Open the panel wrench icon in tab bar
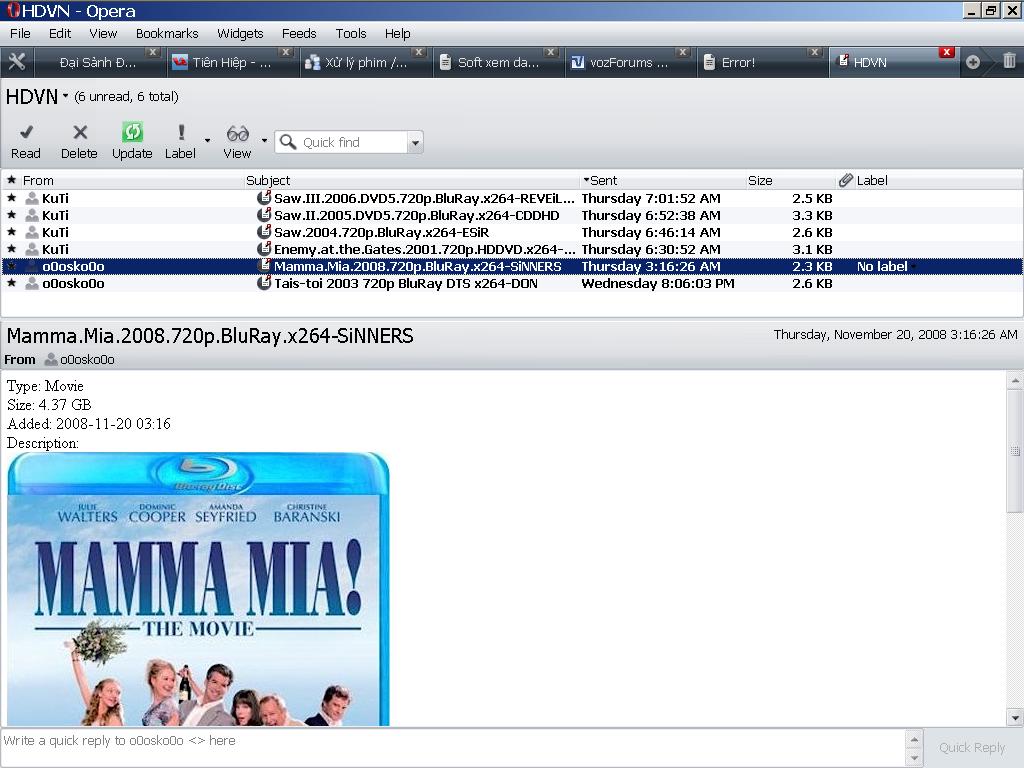 [17, 62]
